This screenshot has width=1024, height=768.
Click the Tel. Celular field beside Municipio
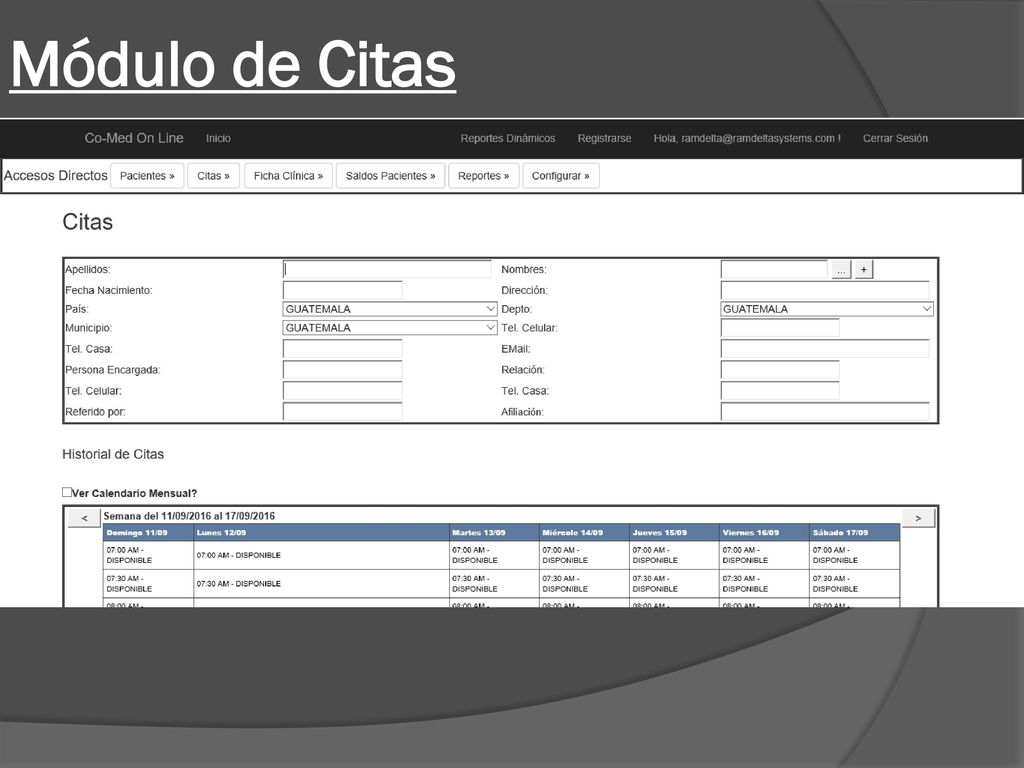click(780, 328)
